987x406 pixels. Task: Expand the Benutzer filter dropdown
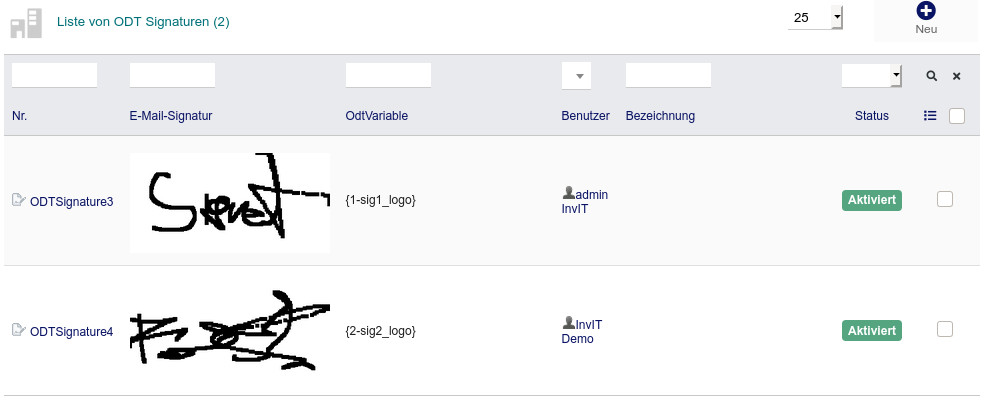(x=577, y=76)
